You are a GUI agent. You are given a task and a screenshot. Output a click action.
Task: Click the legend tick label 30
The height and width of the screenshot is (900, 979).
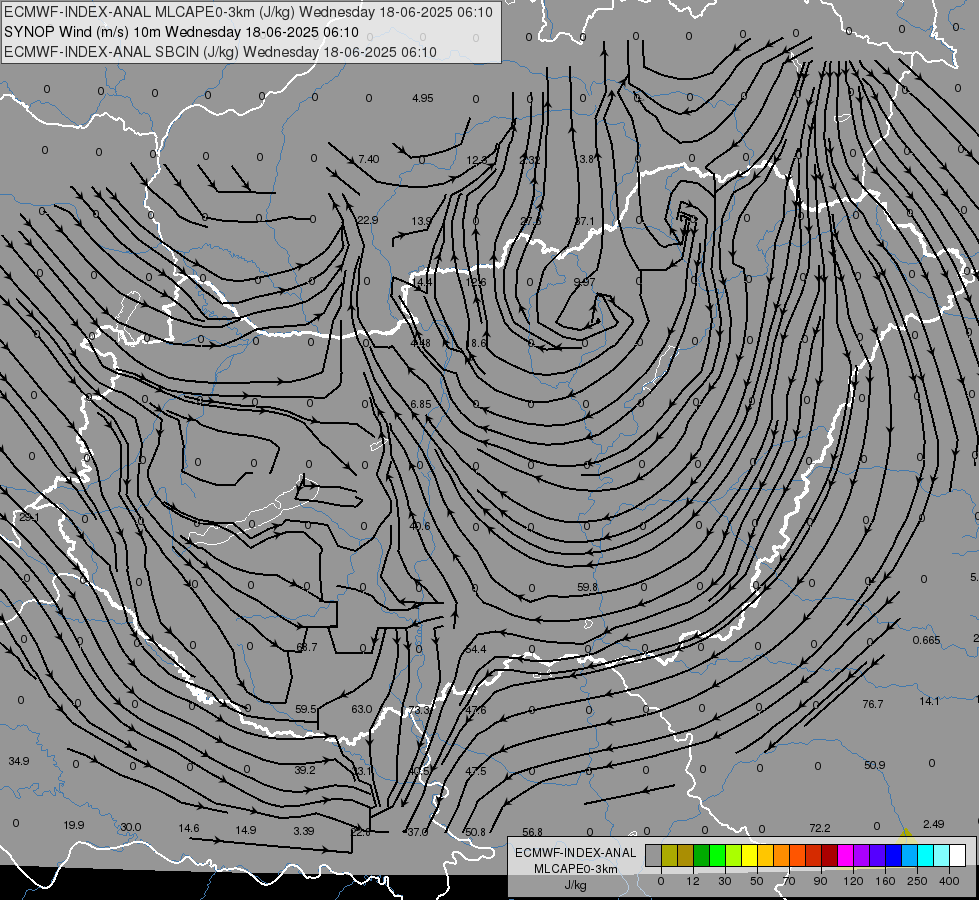[x=725, y=881]
